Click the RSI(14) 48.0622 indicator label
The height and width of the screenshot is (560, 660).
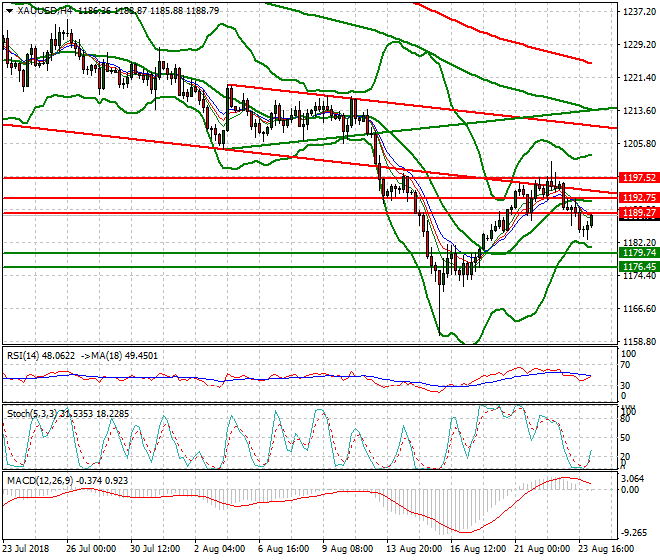(x=41, y=356)
